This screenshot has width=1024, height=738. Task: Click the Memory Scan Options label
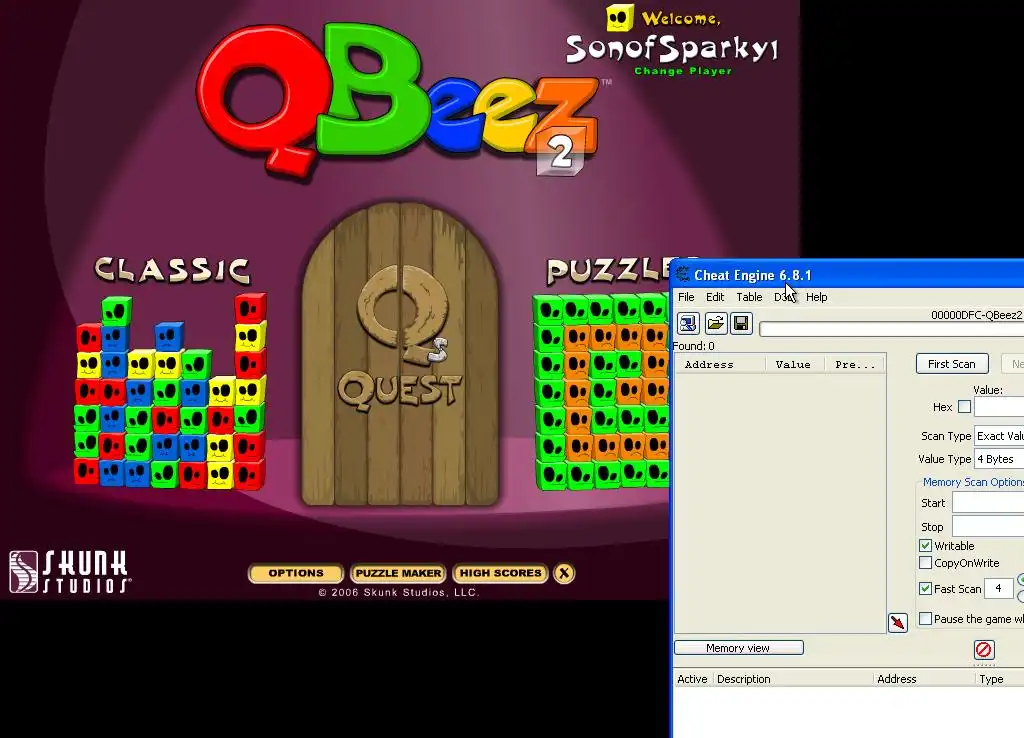pyautogui.click(x=973, y=482)
